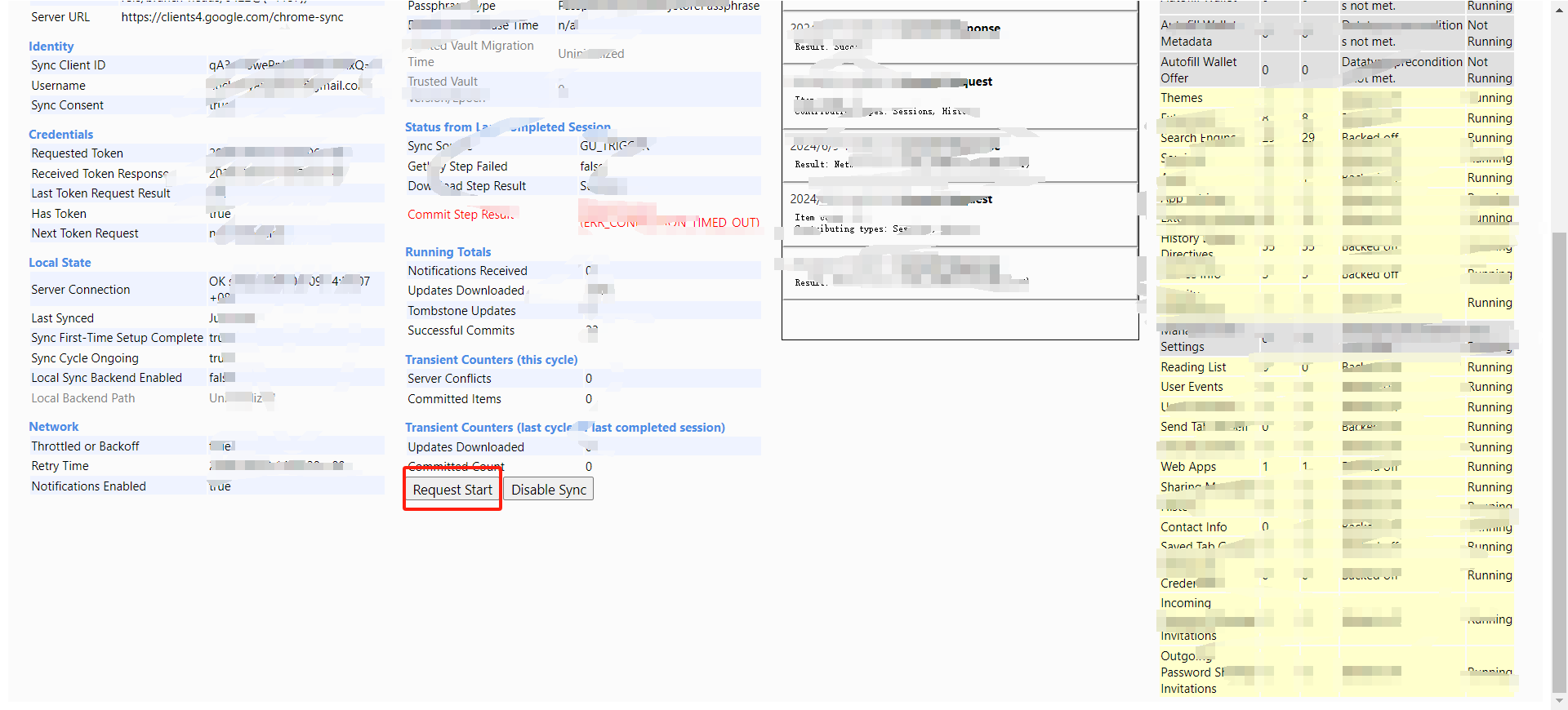Image resolution: width=1568 pixels, height=710 pixels.
Task: Click the red "Commit Step Result" label
Action: (x=461, y=215)
